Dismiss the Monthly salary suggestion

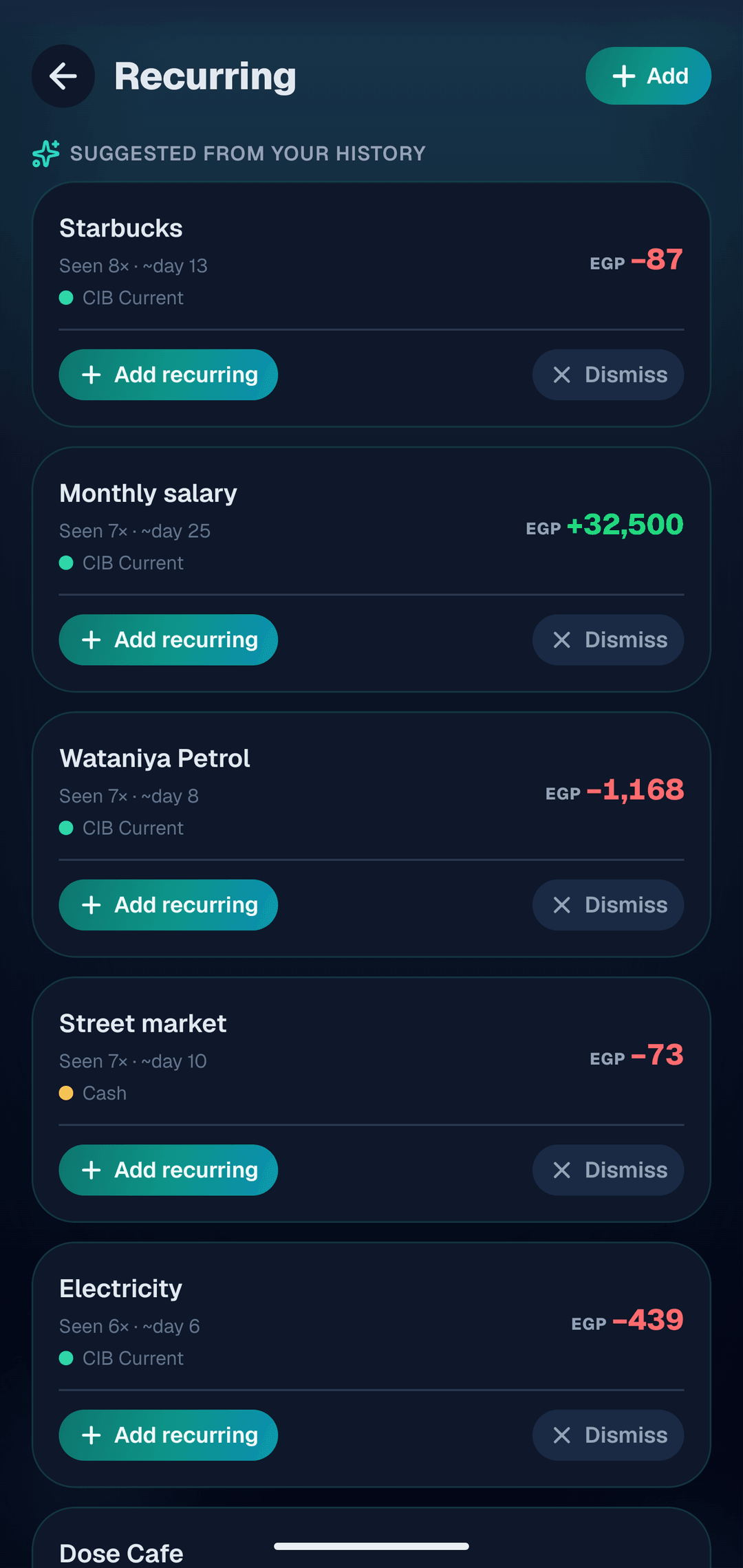click(x=608, y=640)
